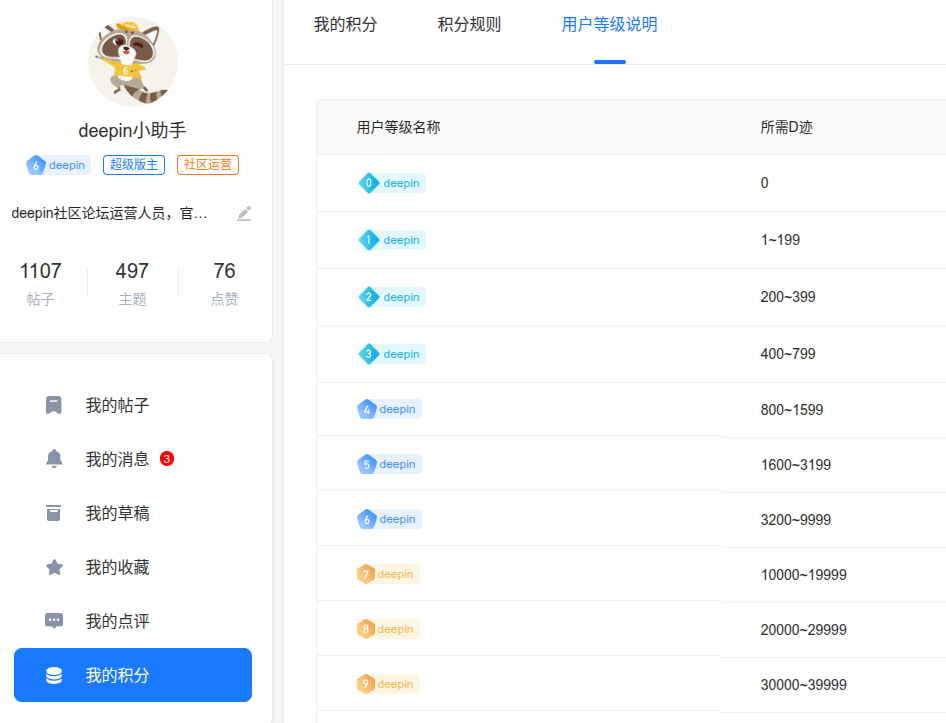Viewport: 946px width, 723px height.
Task: Click the 社区运营 badge
Action: (208, 165)
